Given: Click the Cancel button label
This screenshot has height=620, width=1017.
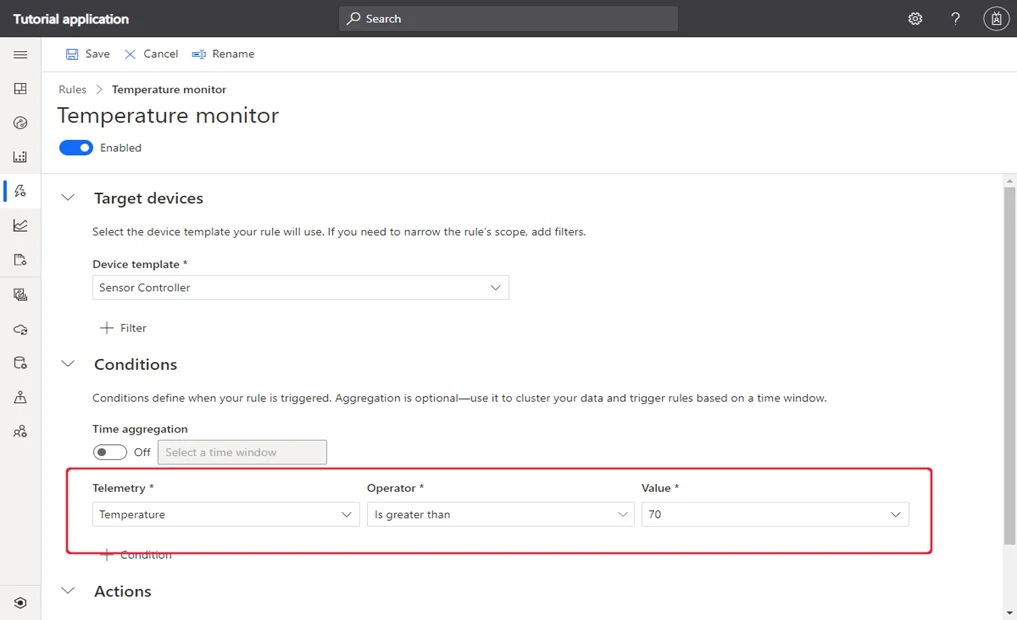Looking at the screenshot, I should (x=160, y=54).
